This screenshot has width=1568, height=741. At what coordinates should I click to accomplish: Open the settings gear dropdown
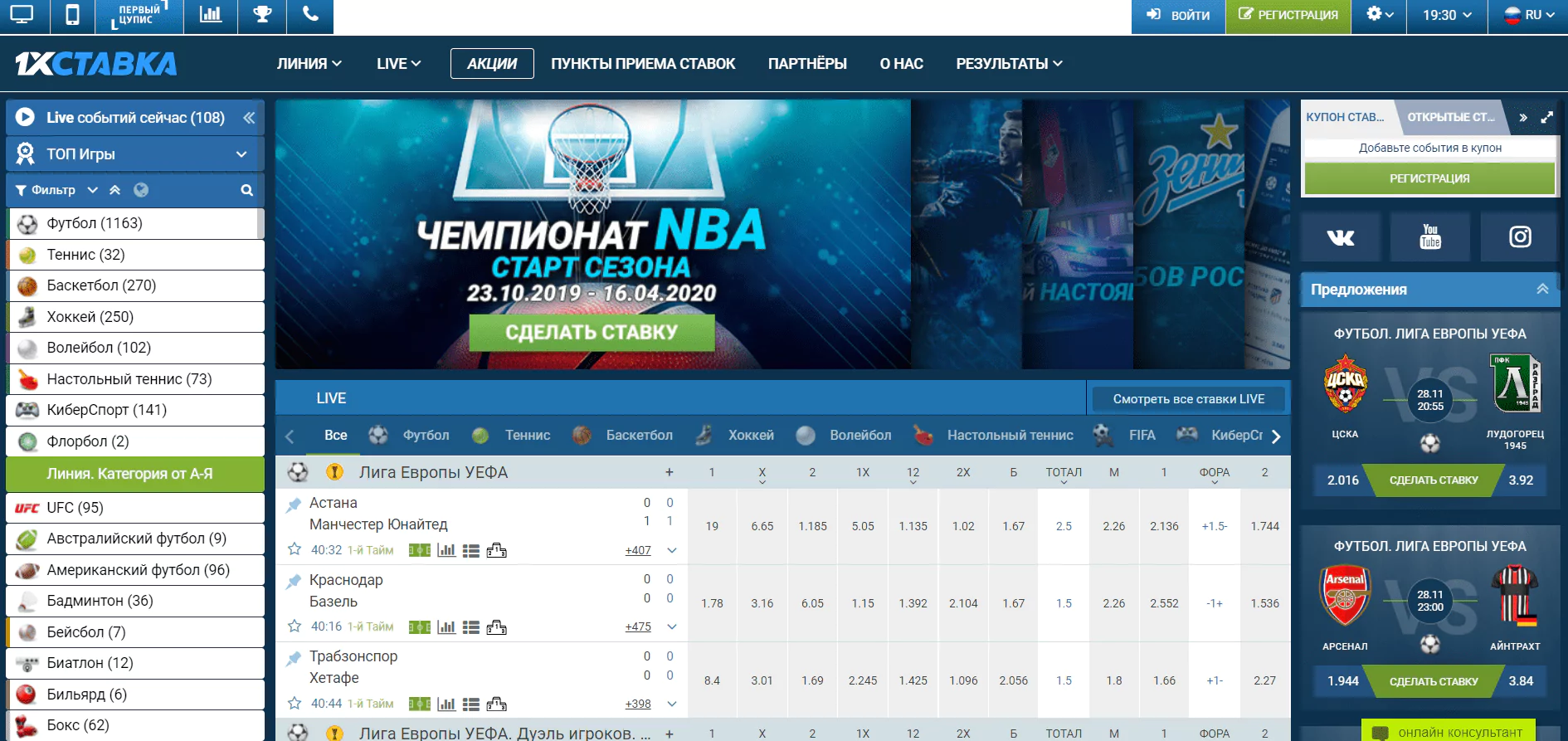tap(1380, 15)
